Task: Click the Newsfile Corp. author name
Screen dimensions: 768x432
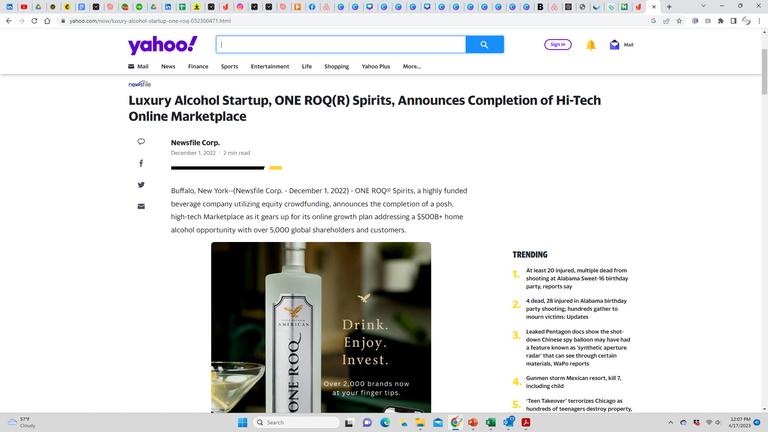Action: click(x=195, y=143)
